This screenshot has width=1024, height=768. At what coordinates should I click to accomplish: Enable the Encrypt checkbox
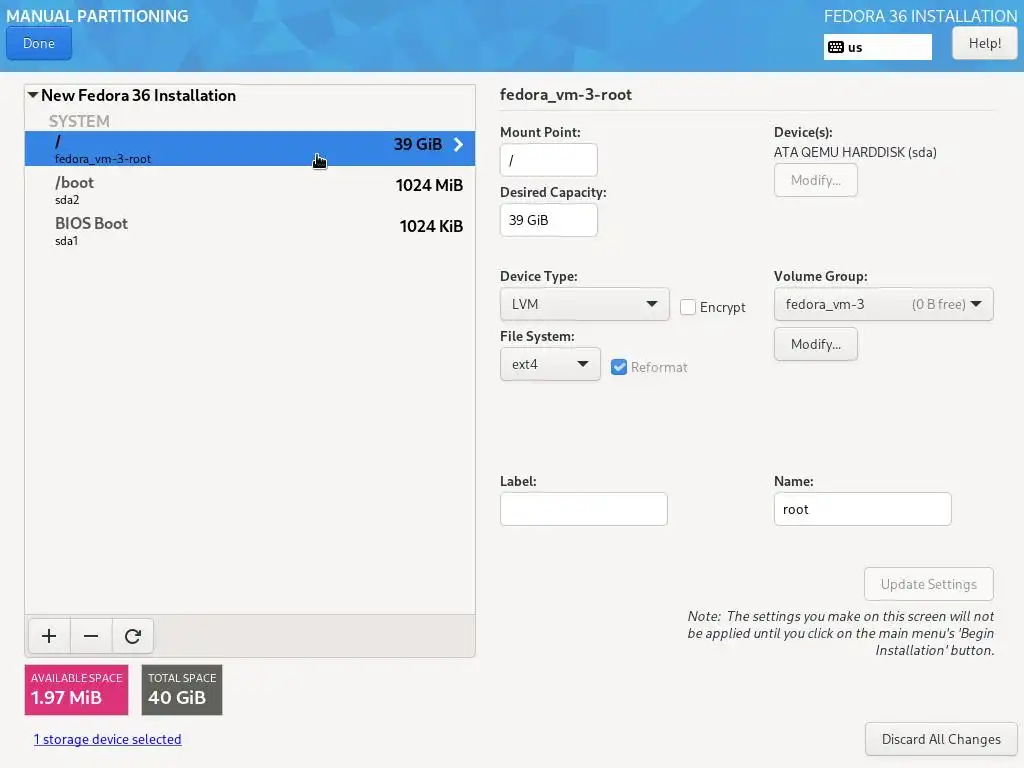(x=688, y=307)
